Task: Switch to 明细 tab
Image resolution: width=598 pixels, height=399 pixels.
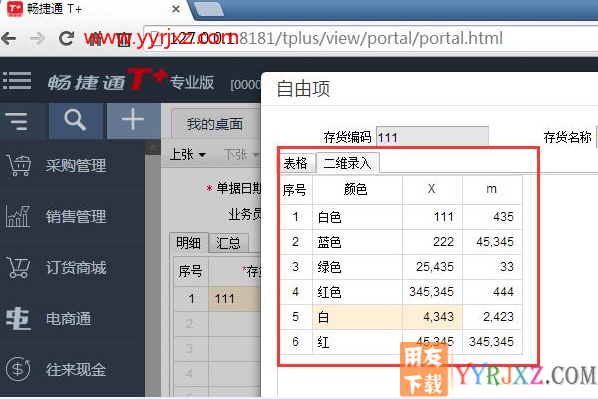Action: tap(189, 243)
